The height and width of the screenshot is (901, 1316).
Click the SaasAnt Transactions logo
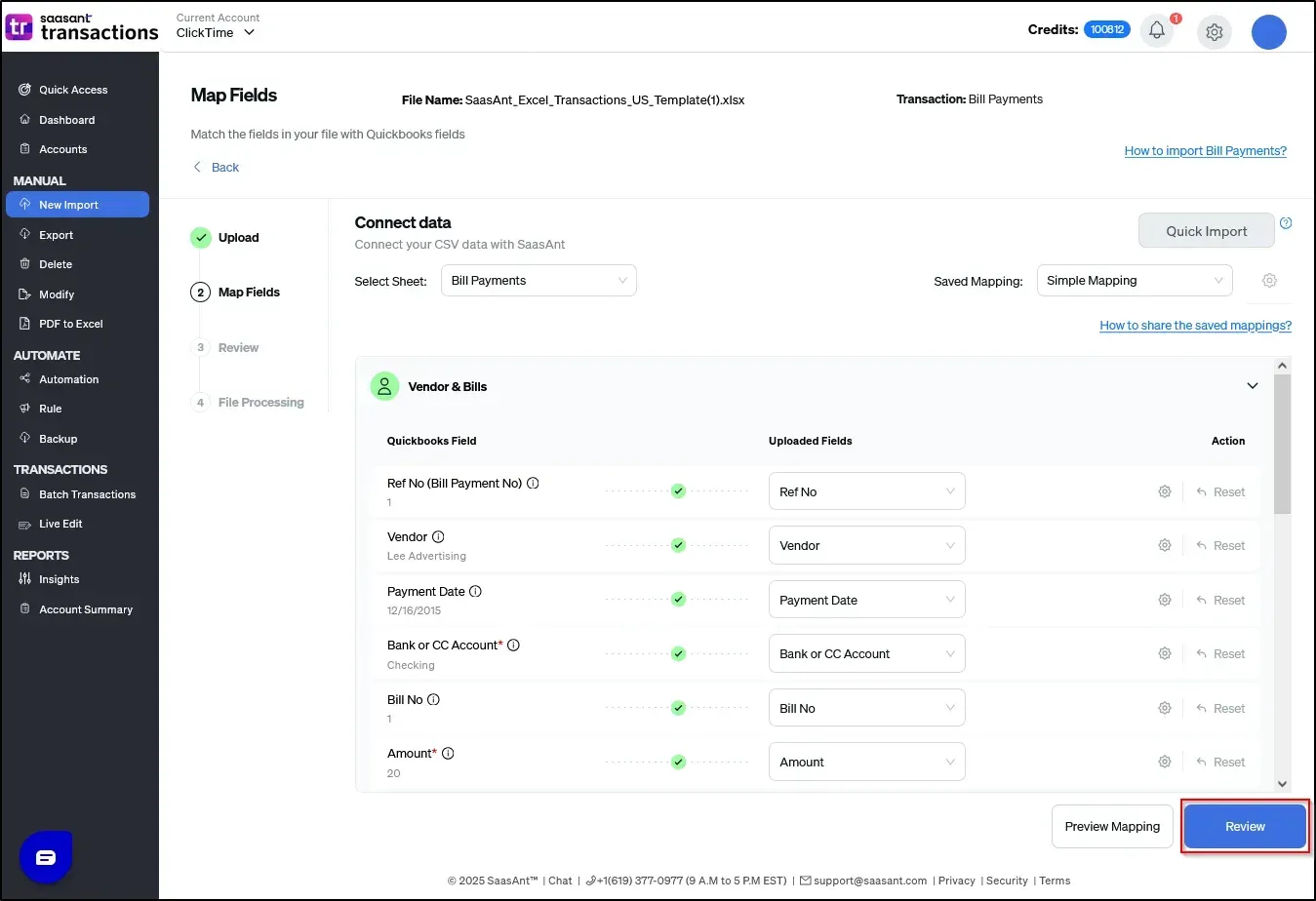coord(82,27)
